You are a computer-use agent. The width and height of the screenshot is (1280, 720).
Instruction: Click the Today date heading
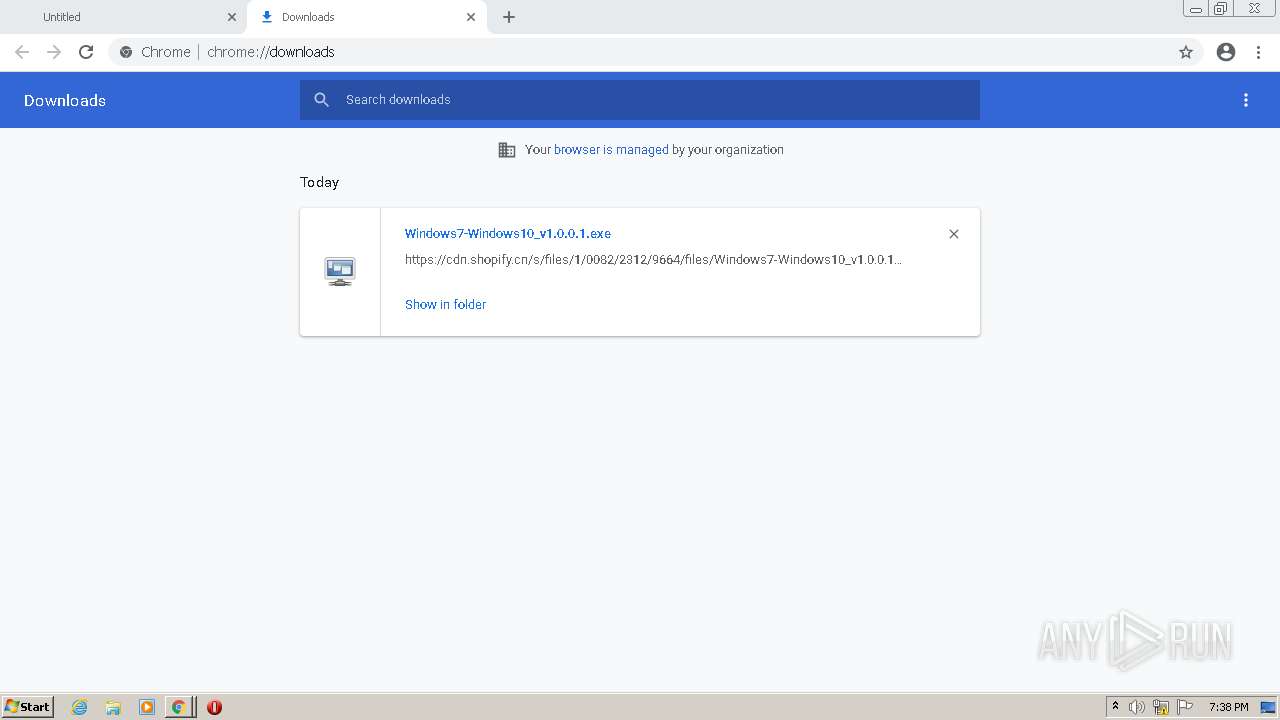point(320,182)
